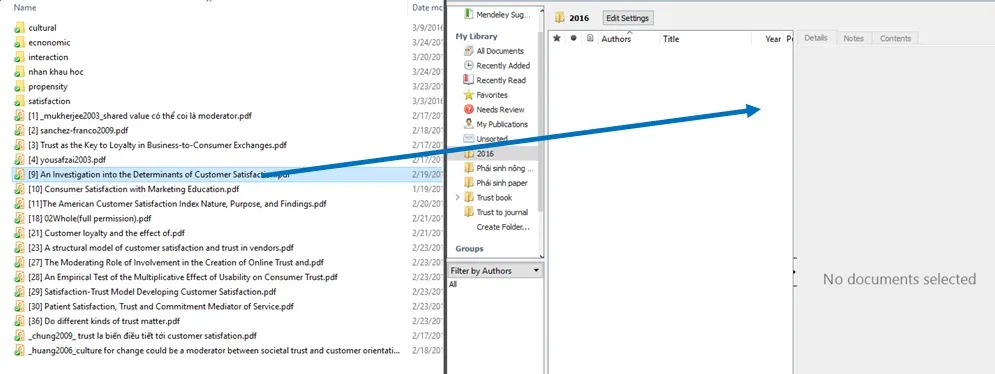
Task: Select [30] Patient Satisfaction, Trust and Commitment pdf
Action: click(161, 306)
